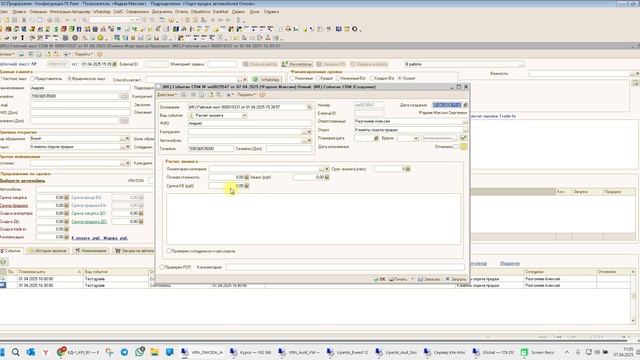Click Выберите автомобиль link
Screen dimensions: 640x360
[22, 181]
